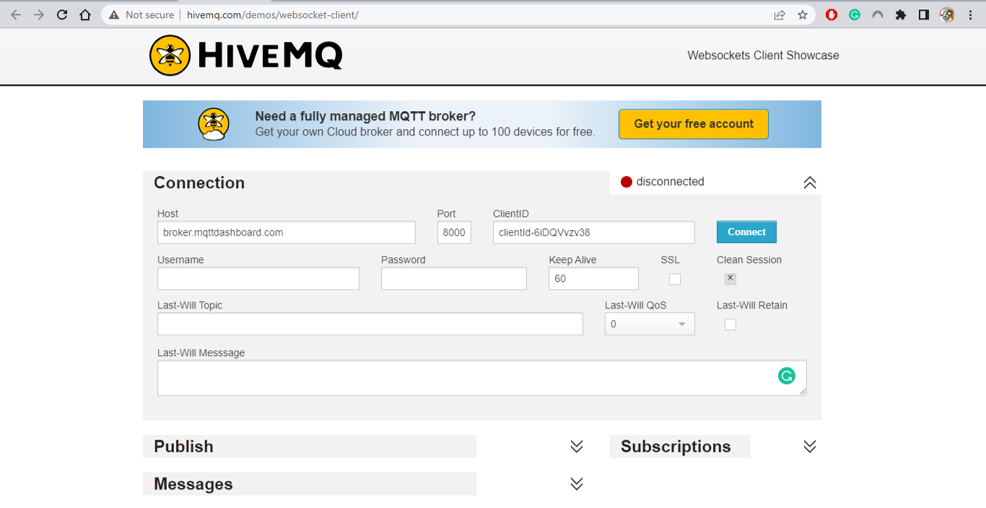Image resolution: width=986 pixels, height=508 pixels.
Task: Click the bee mascot in cloud banner
Action: (214, 124)
